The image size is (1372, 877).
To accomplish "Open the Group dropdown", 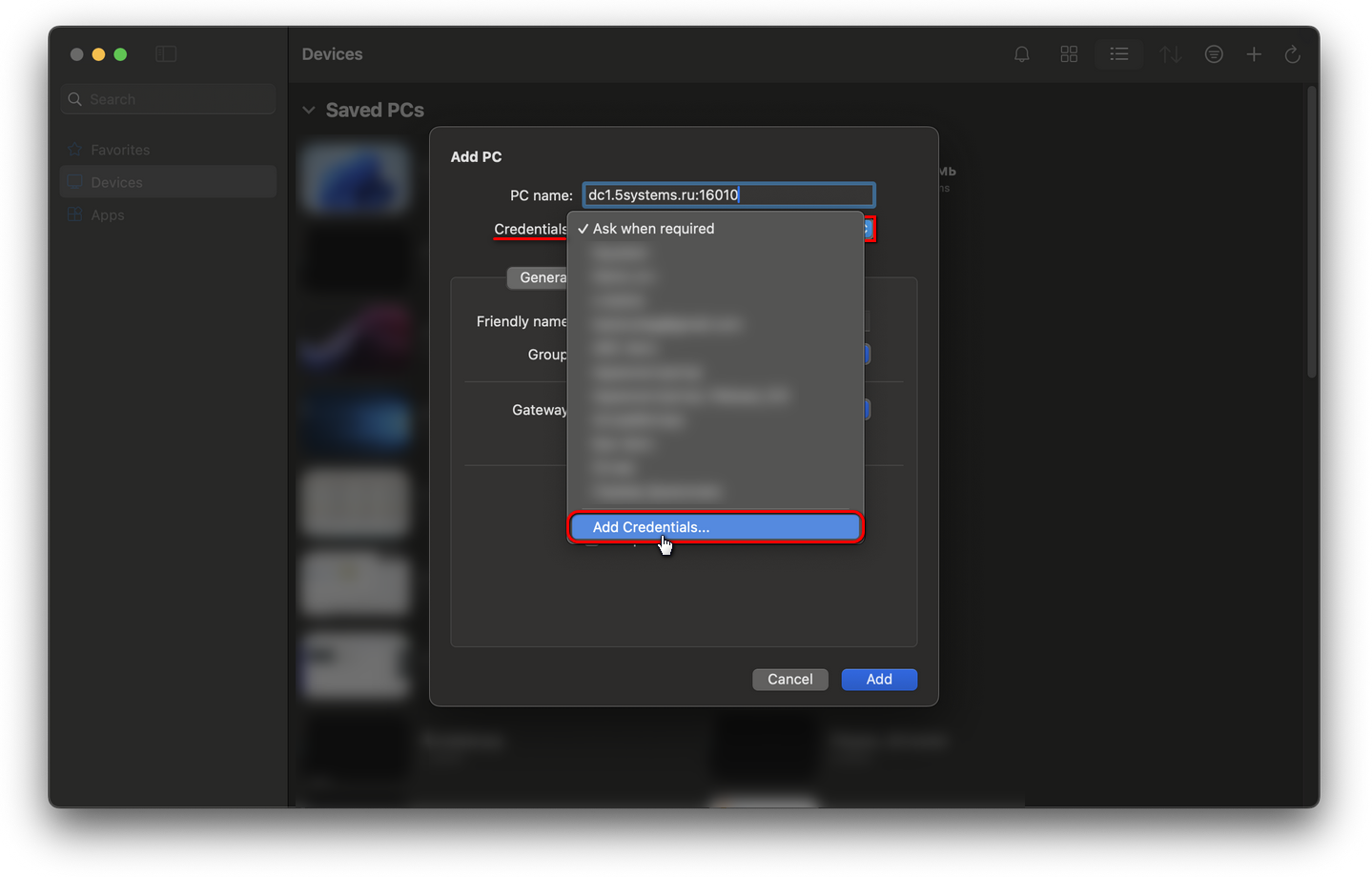I will pyautogui.click(x=867, y=355).
